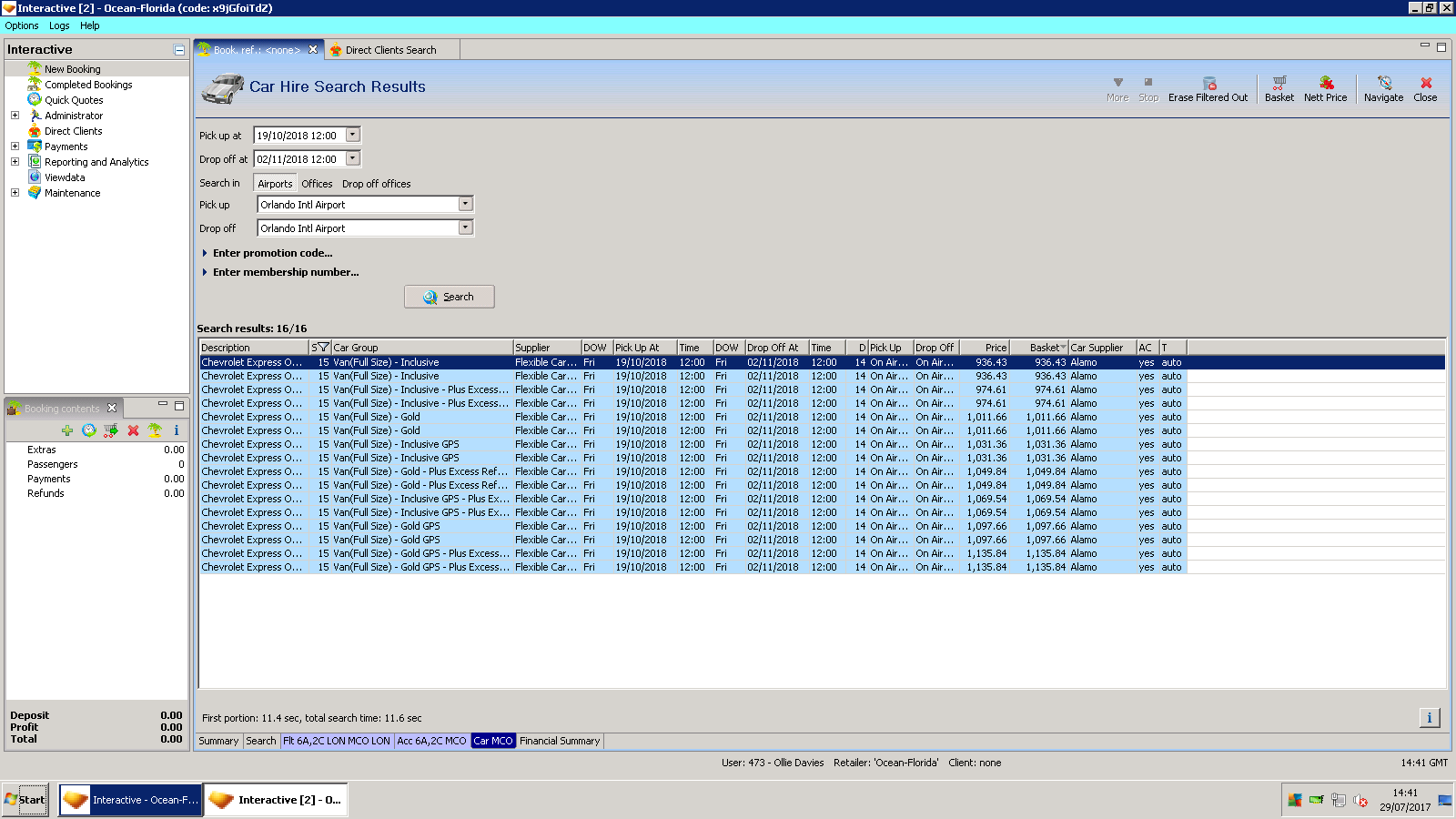Click red X icon in Booking contents toolbar
Image resolution: width=1456 pixels, height=819 pixels.
133,430
